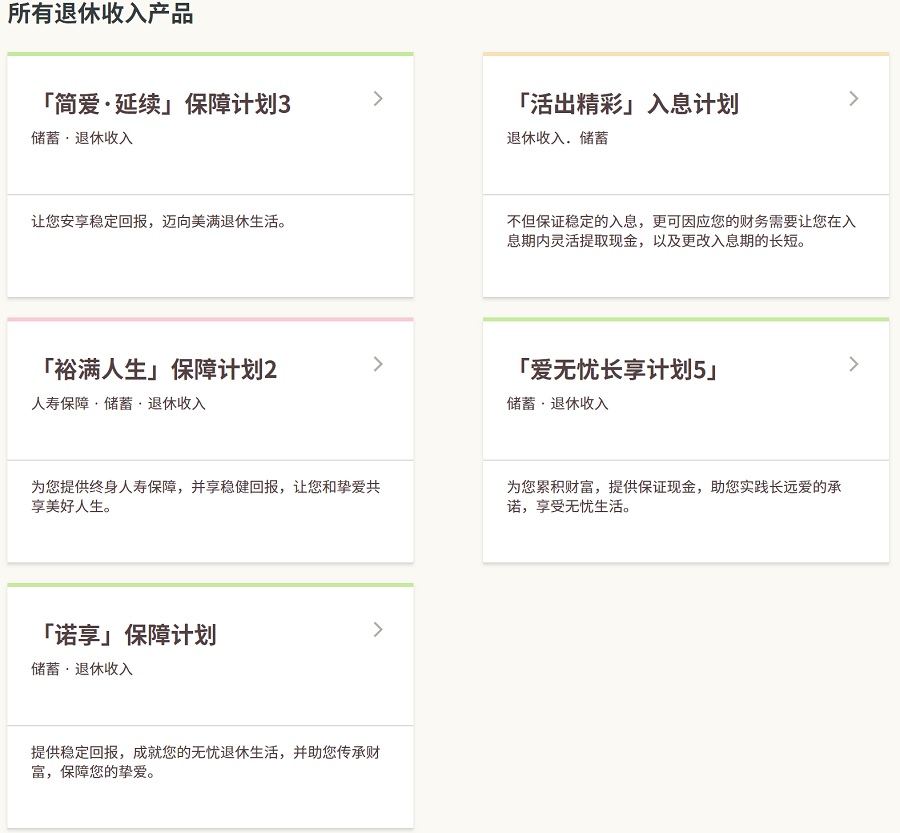Tap the arrow on「诺享」保障计划 card
Image resolution: width=900 pixels, height=833 pixels.
pos(378,629)
